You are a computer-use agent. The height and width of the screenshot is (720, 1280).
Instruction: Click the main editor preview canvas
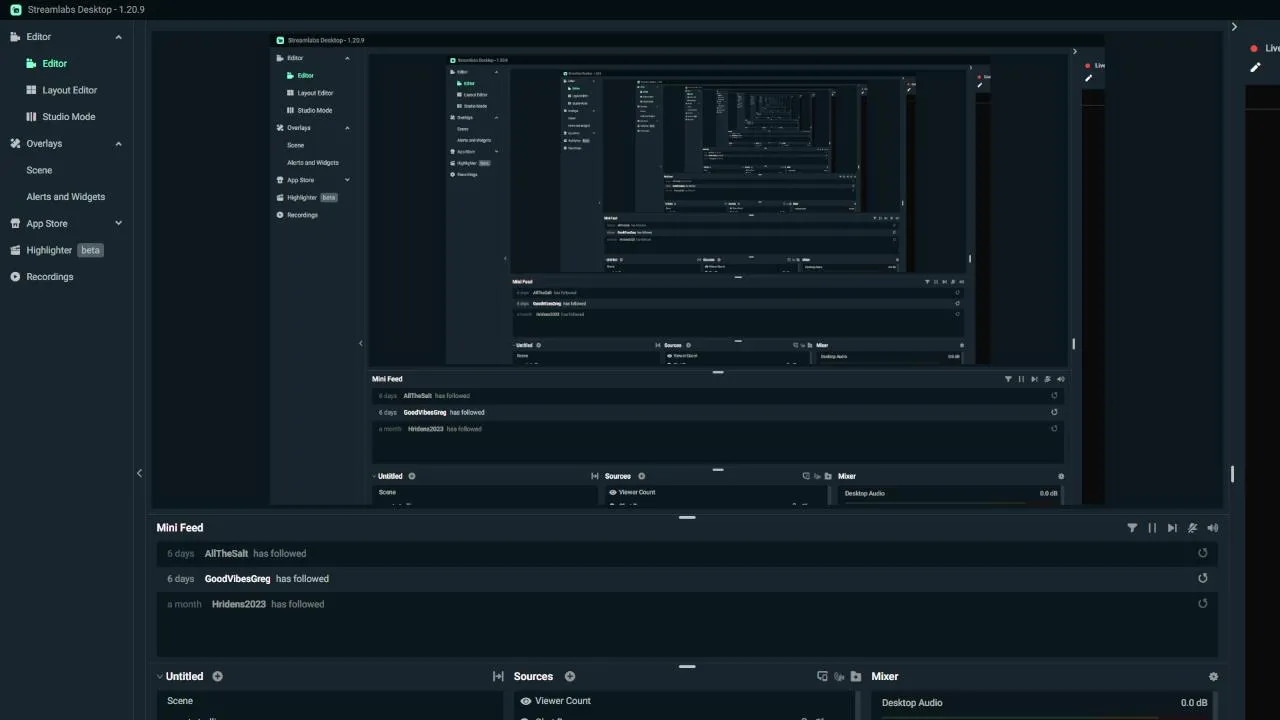pyautogui.click(x=687, y=269)
